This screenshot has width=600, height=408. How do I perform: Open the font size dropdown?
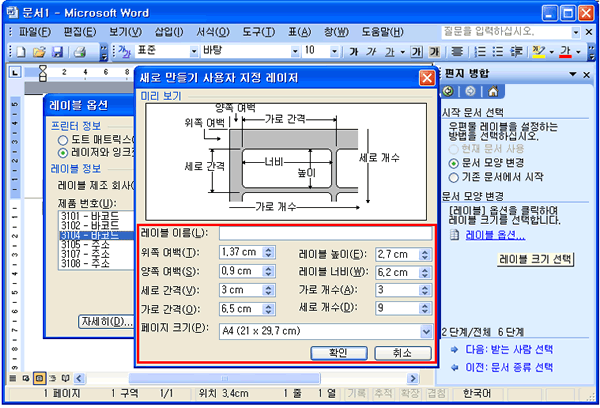click(334, 51)
